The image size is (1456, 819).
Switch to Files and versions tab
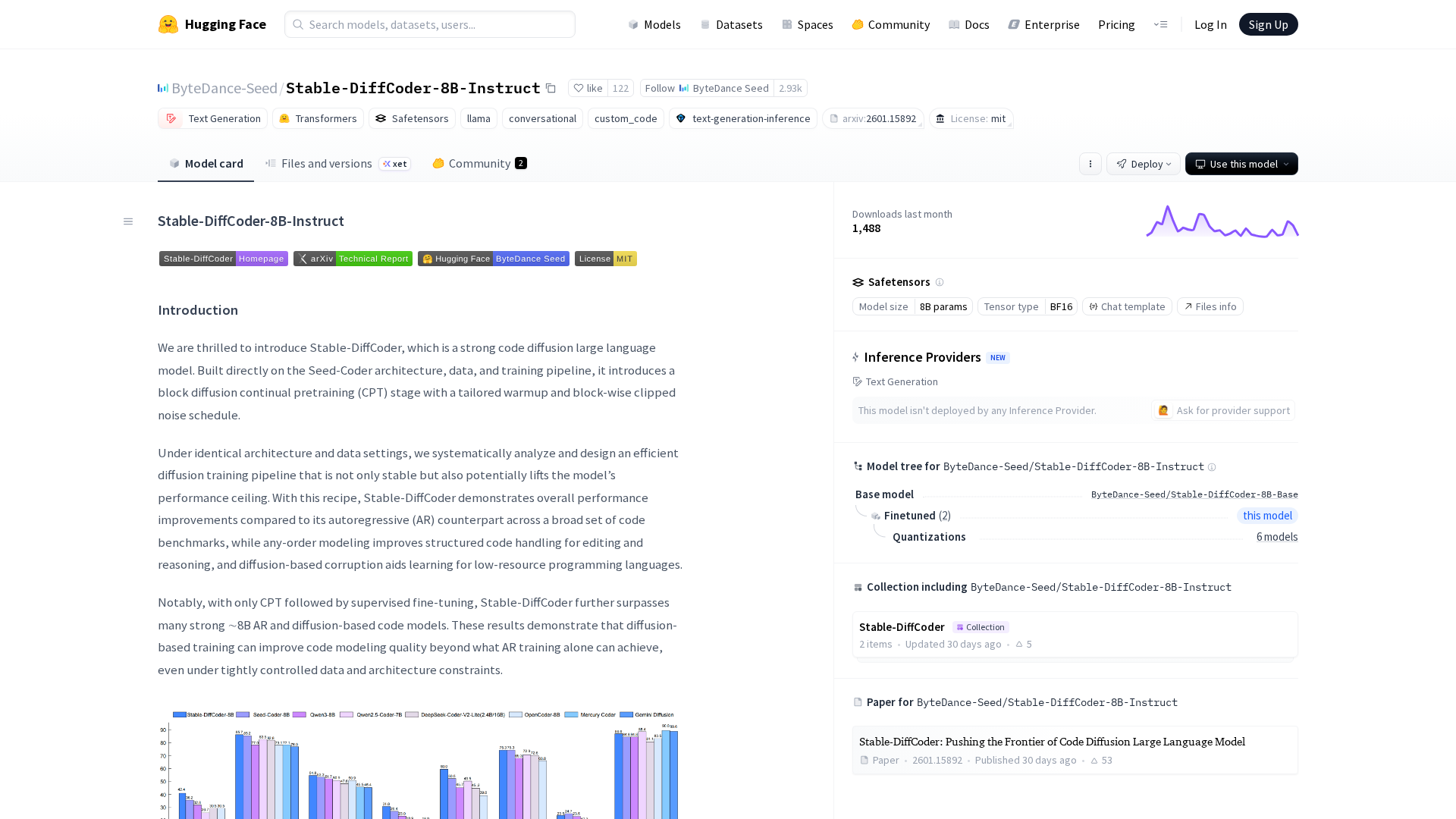tap(326, 164)
